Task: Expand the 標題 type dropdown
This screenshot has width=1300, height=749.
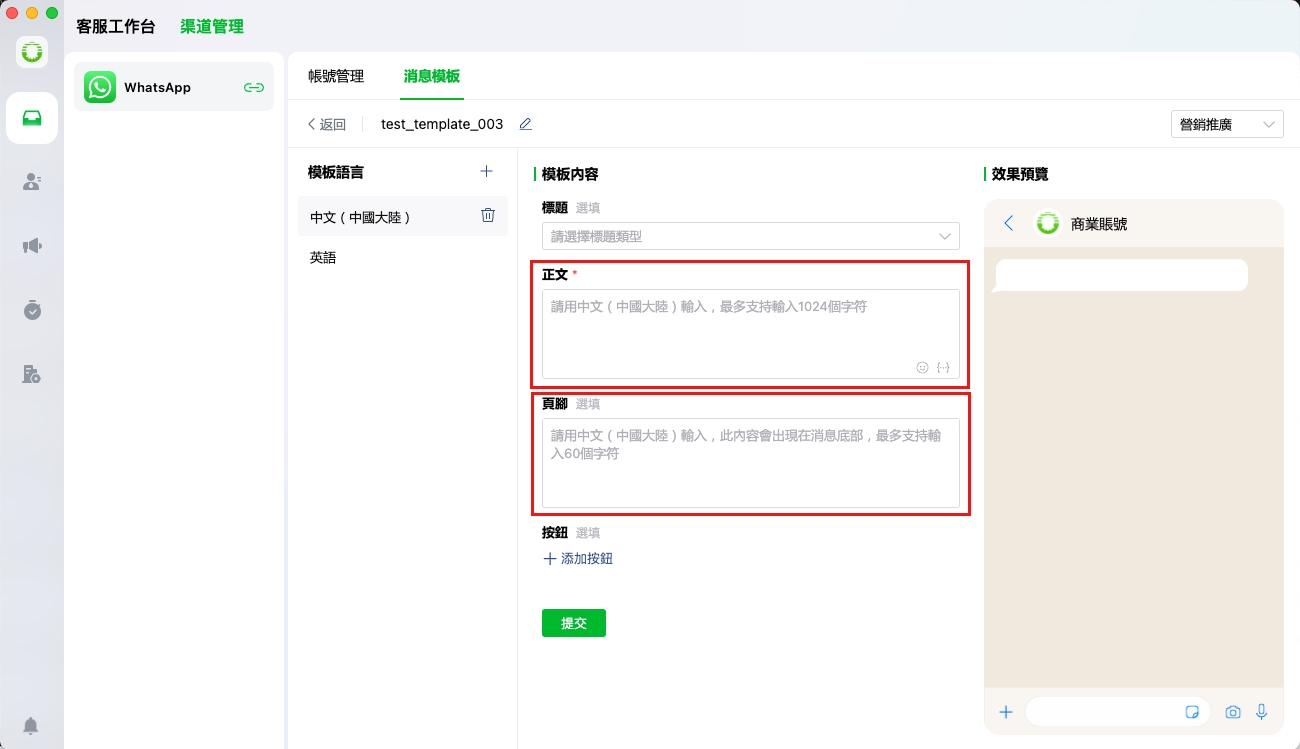Action: [750, 236]
